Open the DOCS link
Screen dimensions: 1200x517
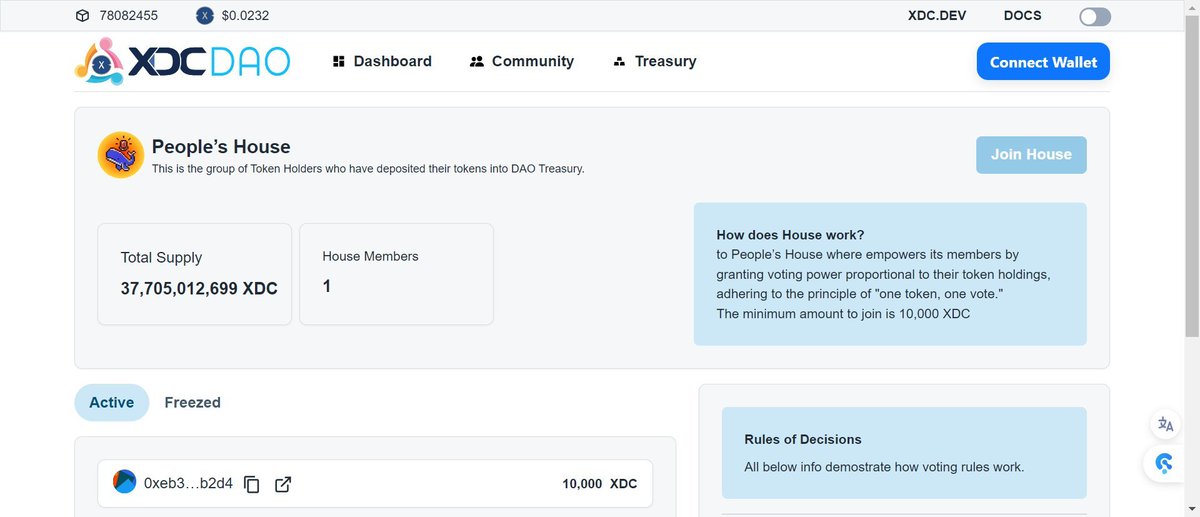click(x=1022, y=16)
